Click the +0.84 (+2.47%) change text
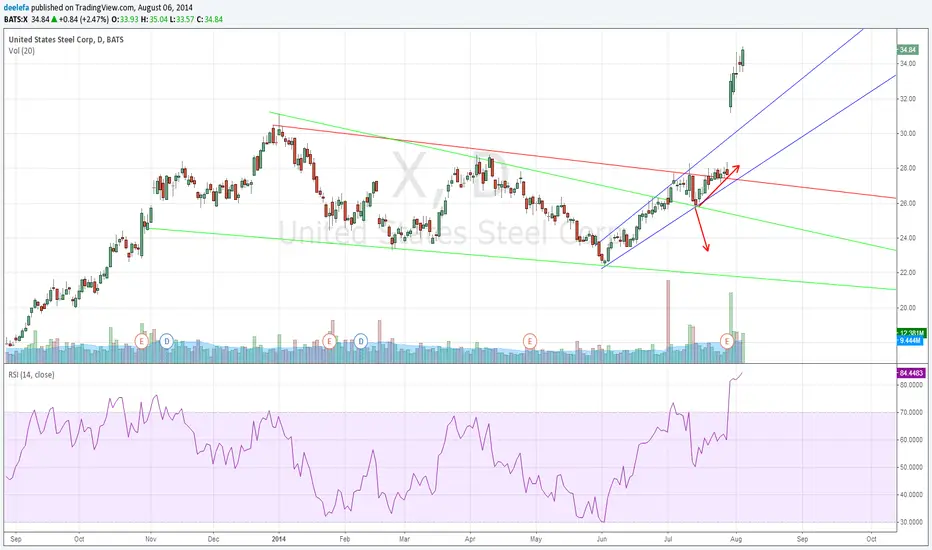Image resolution: width=932 pixels, height=550 pixels. (83, 20)
